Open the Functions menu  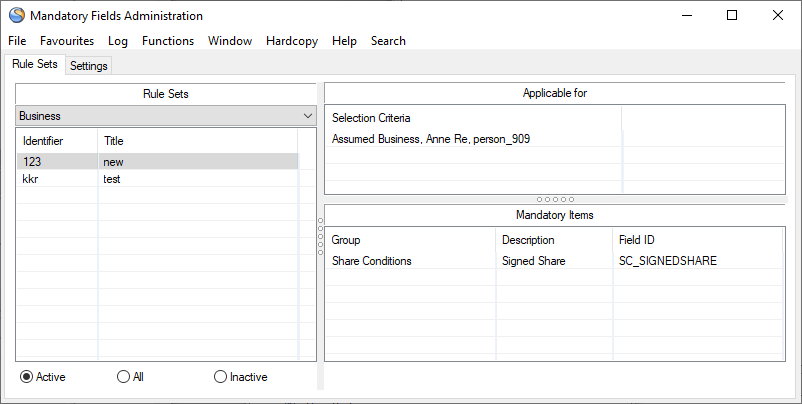tap(168, 41)
